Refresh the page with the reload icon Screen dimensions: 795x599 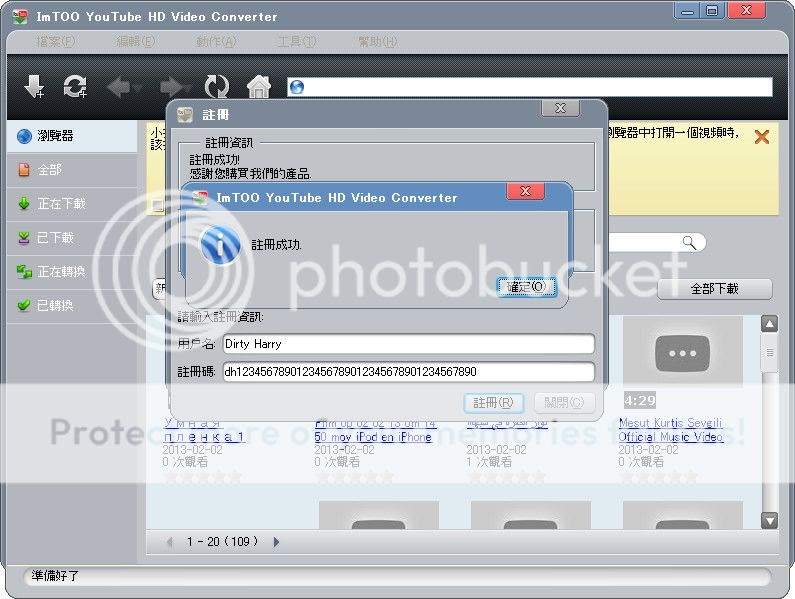click(x=216, y=87)
